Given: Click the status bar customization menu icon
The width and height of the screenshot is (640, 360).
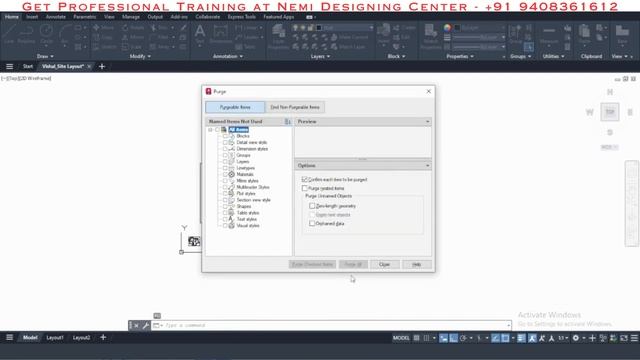Looking at the screenshot, I should pos(634,338).
